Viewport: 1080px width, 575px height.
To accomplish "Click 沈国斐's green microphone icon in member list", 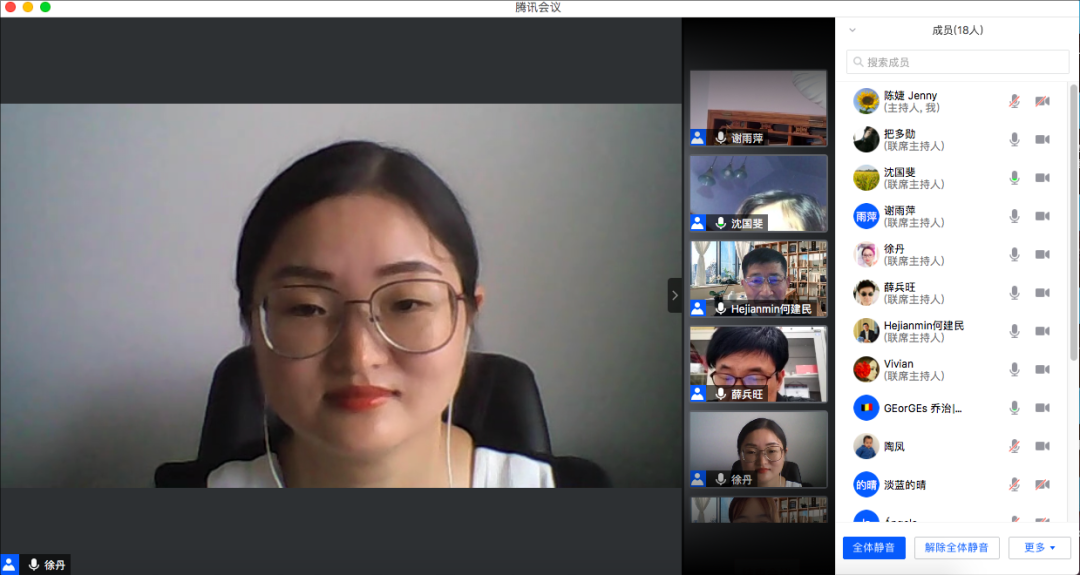I will point(1014,178).
